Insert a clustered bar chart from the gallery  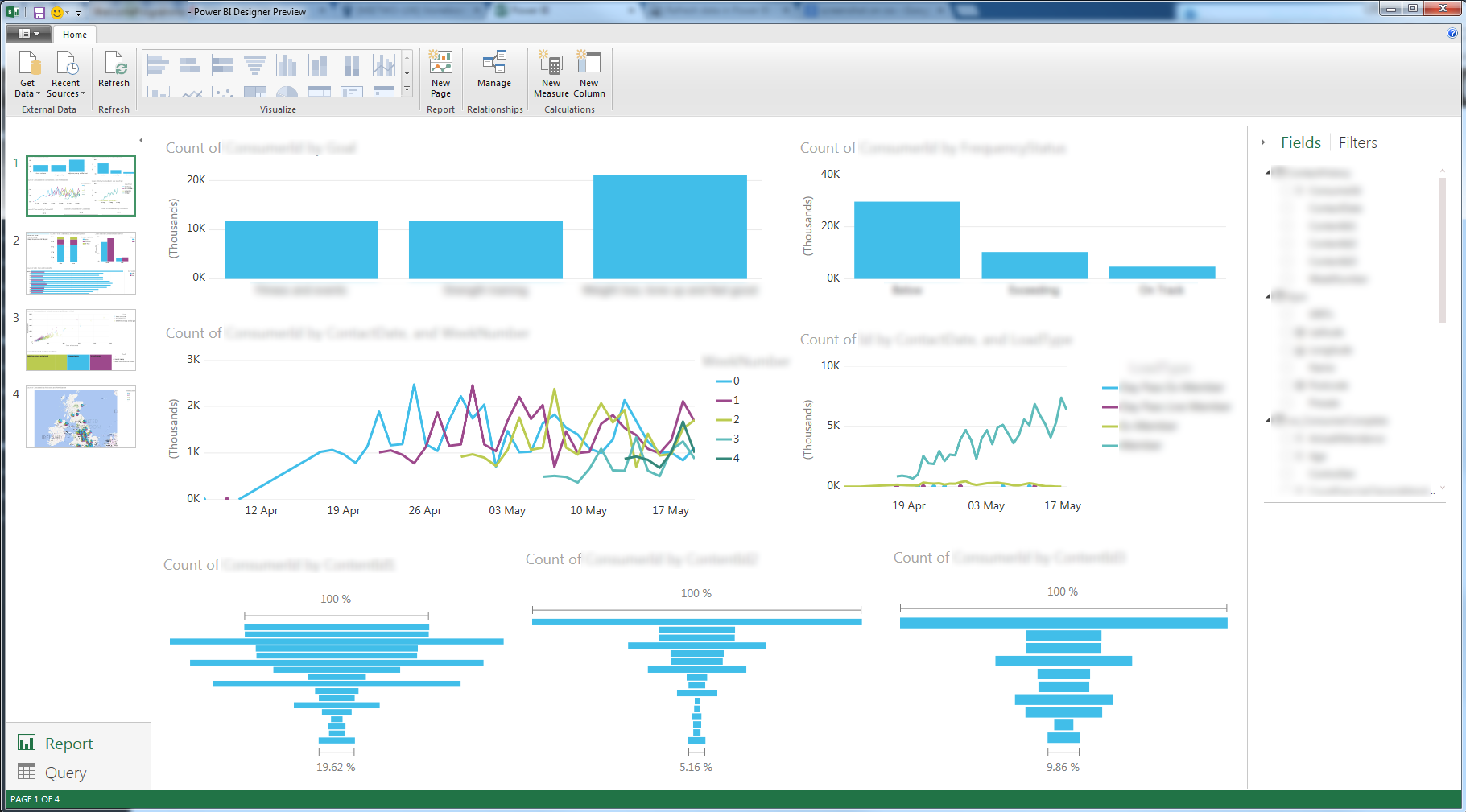pos(159,65)
